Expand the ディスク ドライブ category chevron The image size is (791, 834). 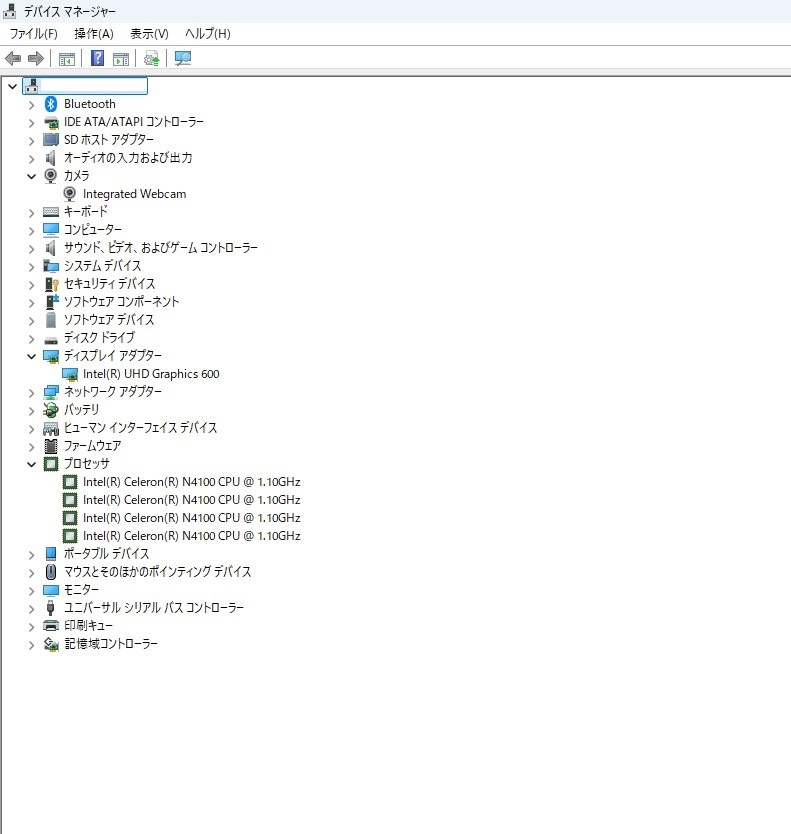point(31,339)
